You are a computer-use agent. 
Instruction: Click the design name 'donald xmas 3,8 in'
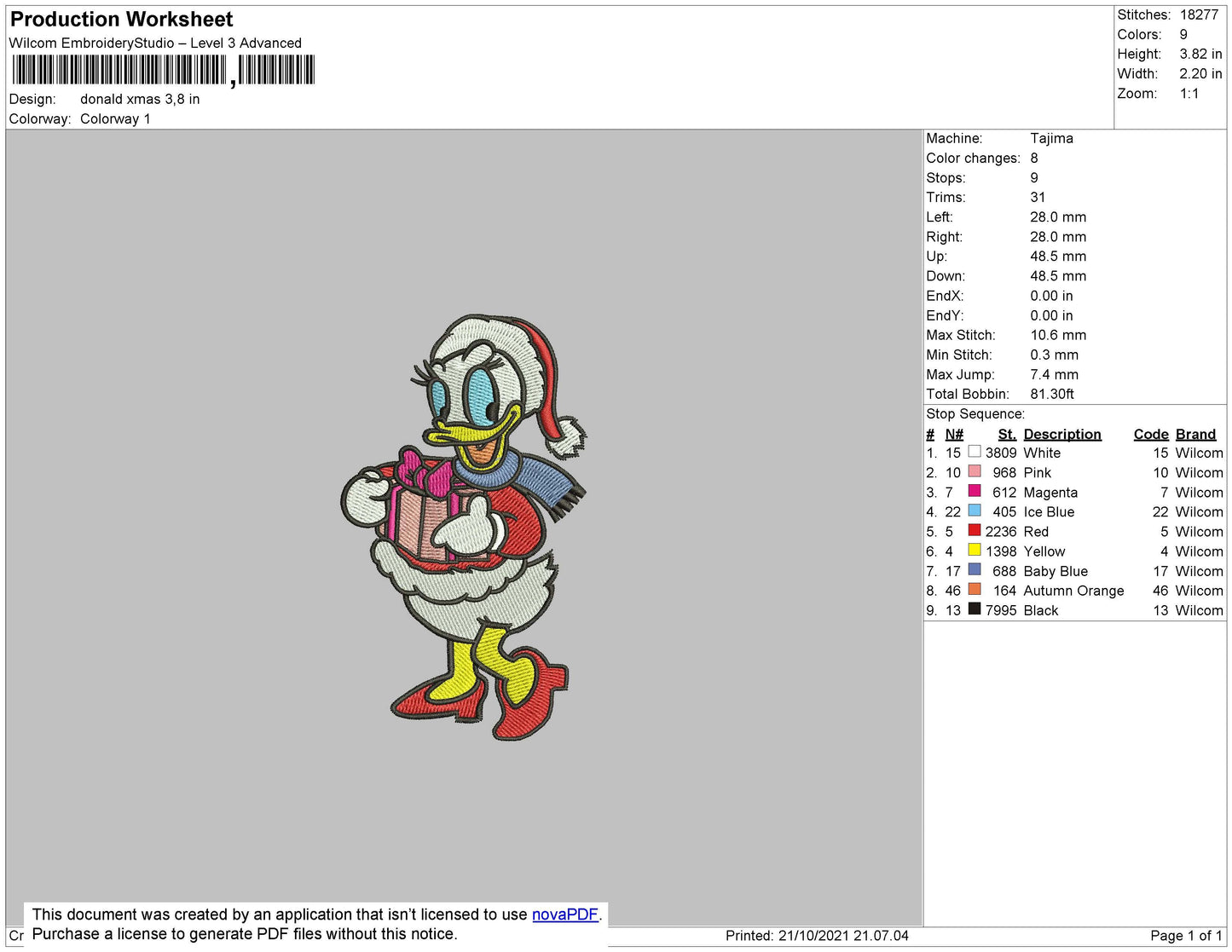pyautogui.click(x=140, y=99)
